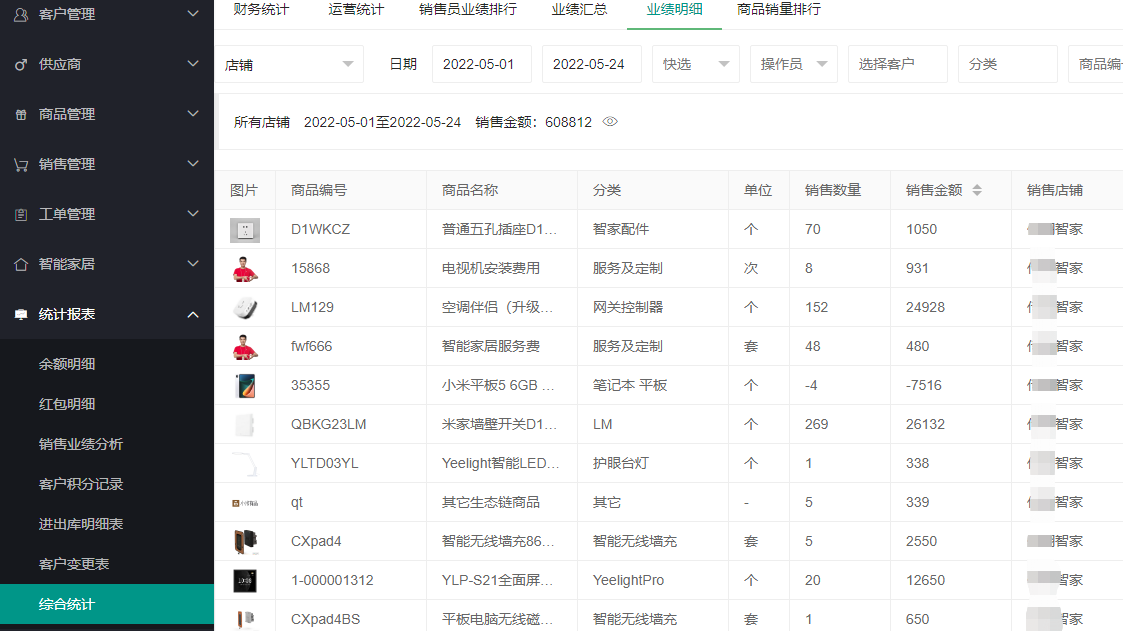The image size is (1123, 631).
Task: Open 红包明细 in the sidebar
Action: [x=67, y=405]
